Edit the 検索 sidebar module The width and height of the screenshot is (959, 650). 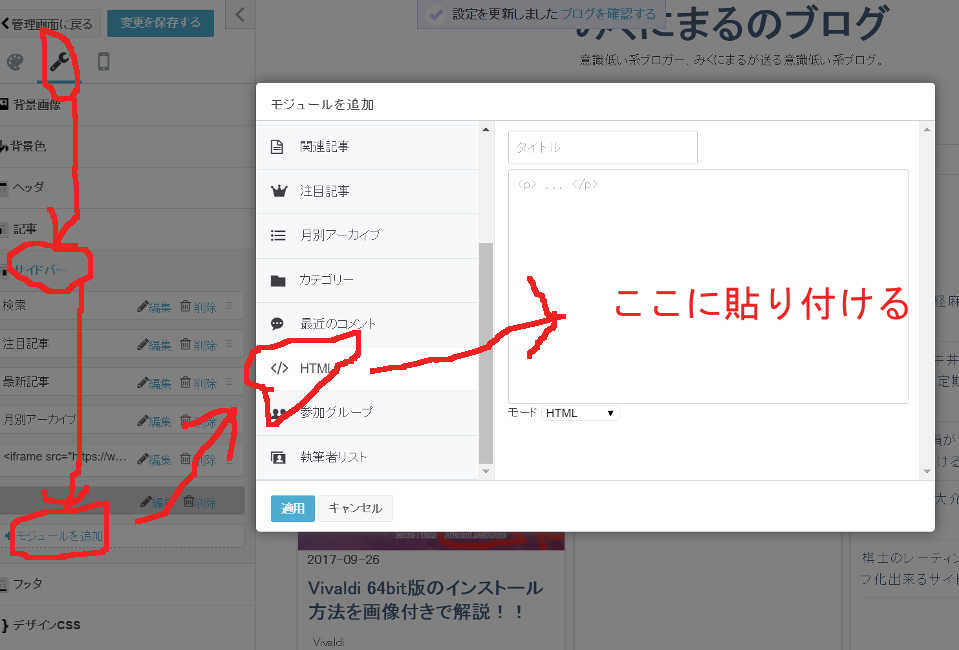pyautogui.click(x=155, y=306)
